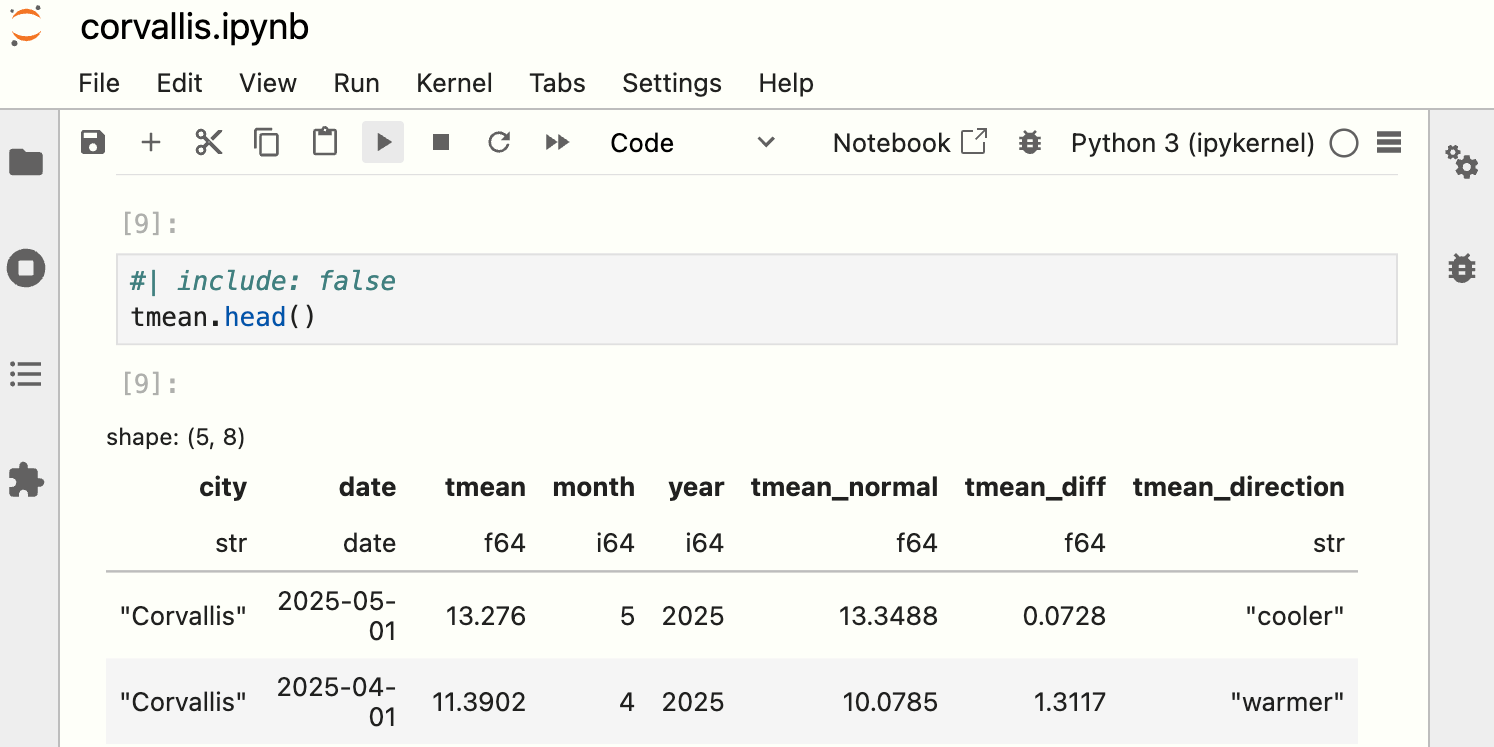Check kernel busy status circle indicator
Screen dimensions: 1494x747
coord(1344,142)
